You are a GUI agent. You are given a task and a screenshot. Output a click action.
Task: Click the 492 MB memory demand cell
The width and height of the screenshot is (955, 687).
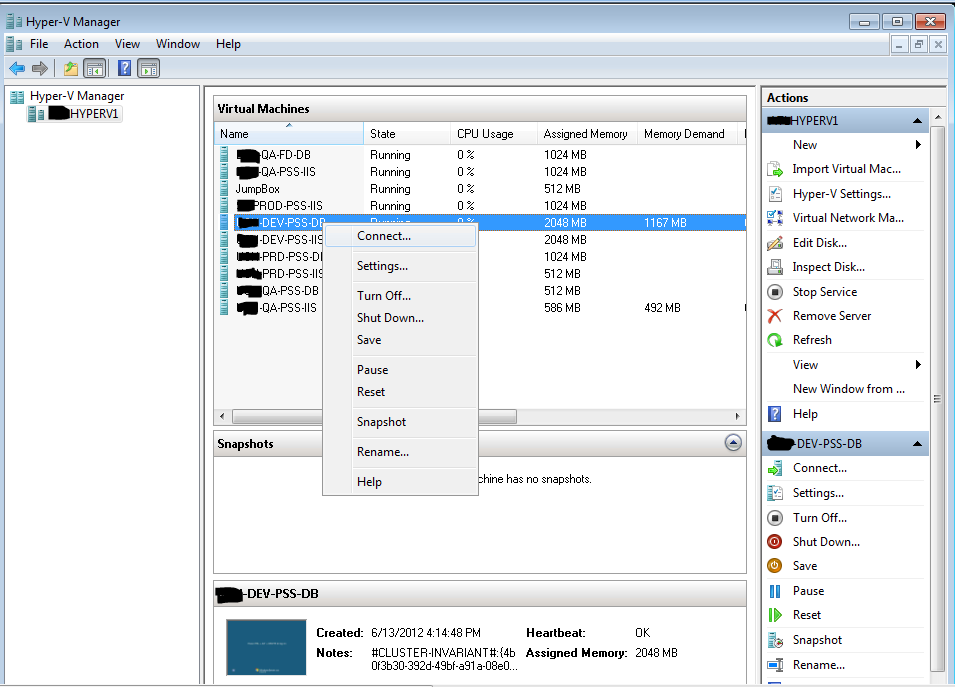[x=662, y=308]
